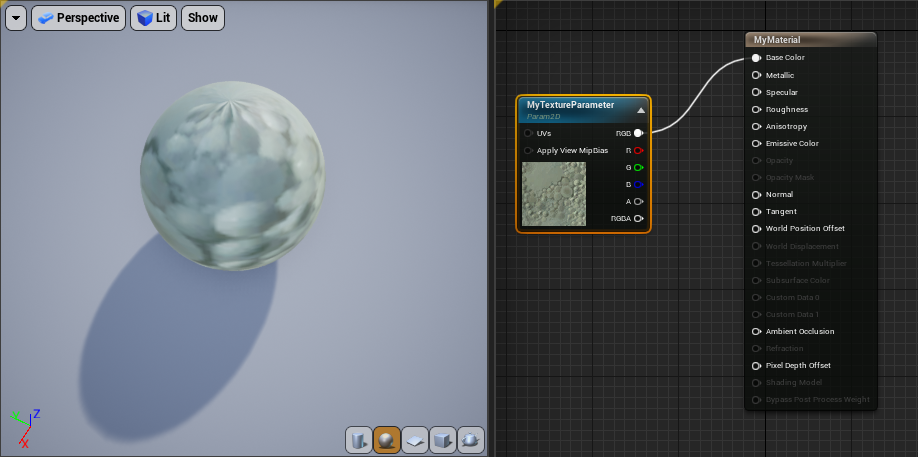This screenshot has width=918, height=457.
Task: Select the MyTextureParameter node title
Action: click(570, 105)
